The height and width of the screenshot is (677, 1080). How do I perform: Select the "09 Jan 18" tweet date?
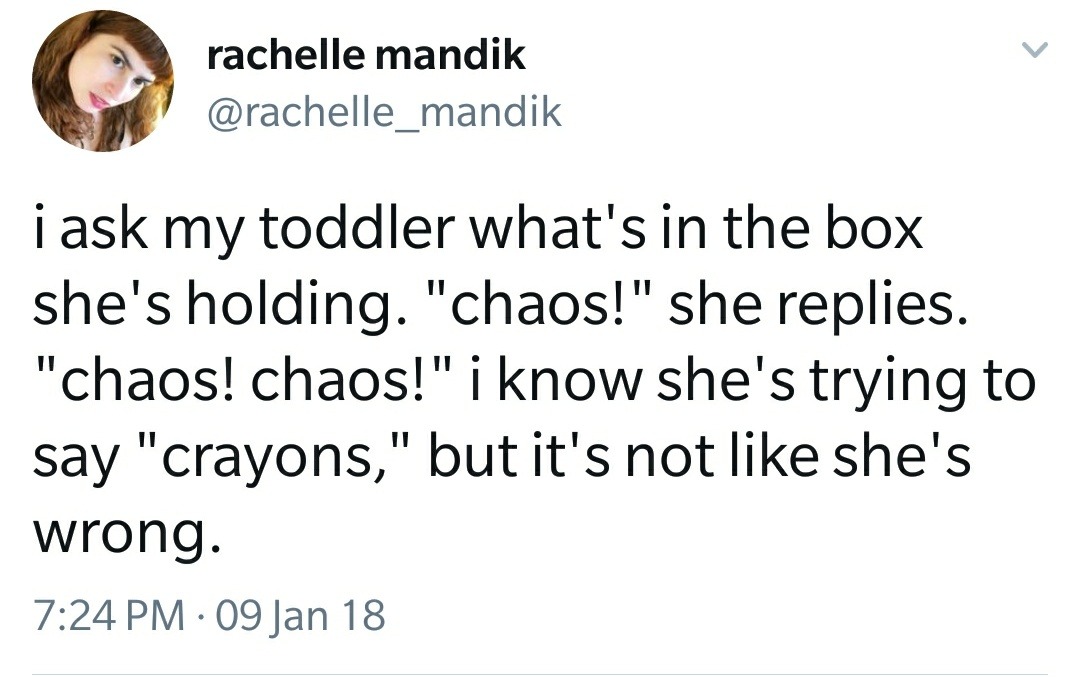pos(305,615)
